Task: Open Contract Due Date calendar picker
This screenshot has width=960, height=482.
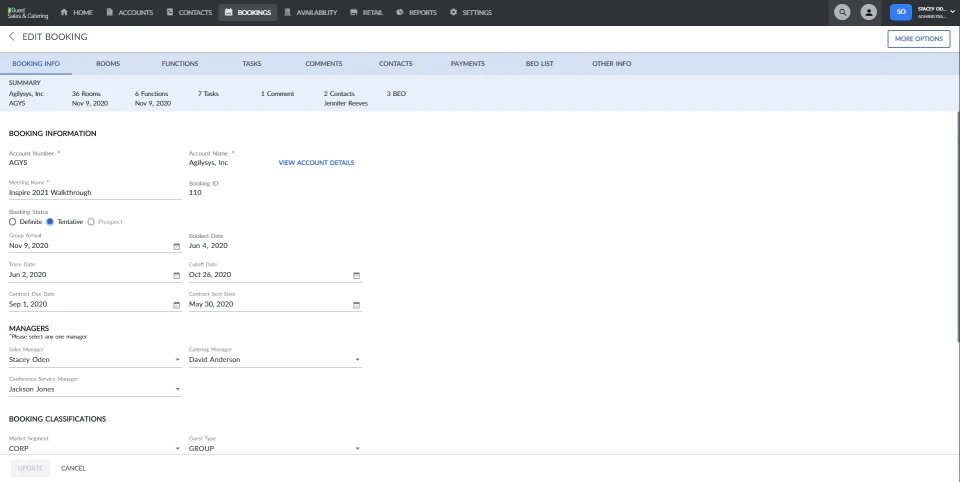Action: (176, 305)
